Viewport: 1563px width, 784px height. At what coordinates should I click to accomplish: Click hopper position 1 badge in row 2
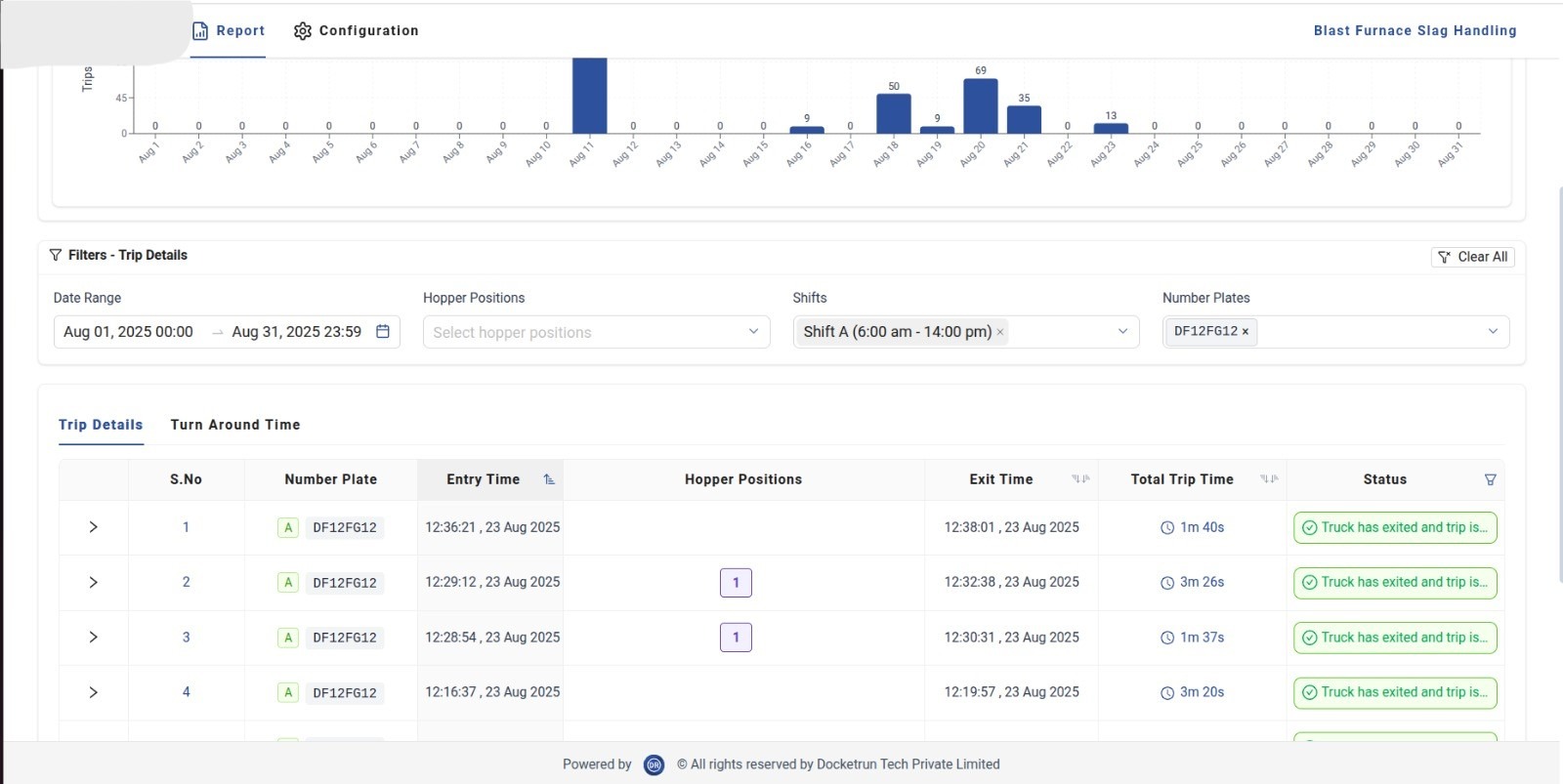[x=736, y=583]
